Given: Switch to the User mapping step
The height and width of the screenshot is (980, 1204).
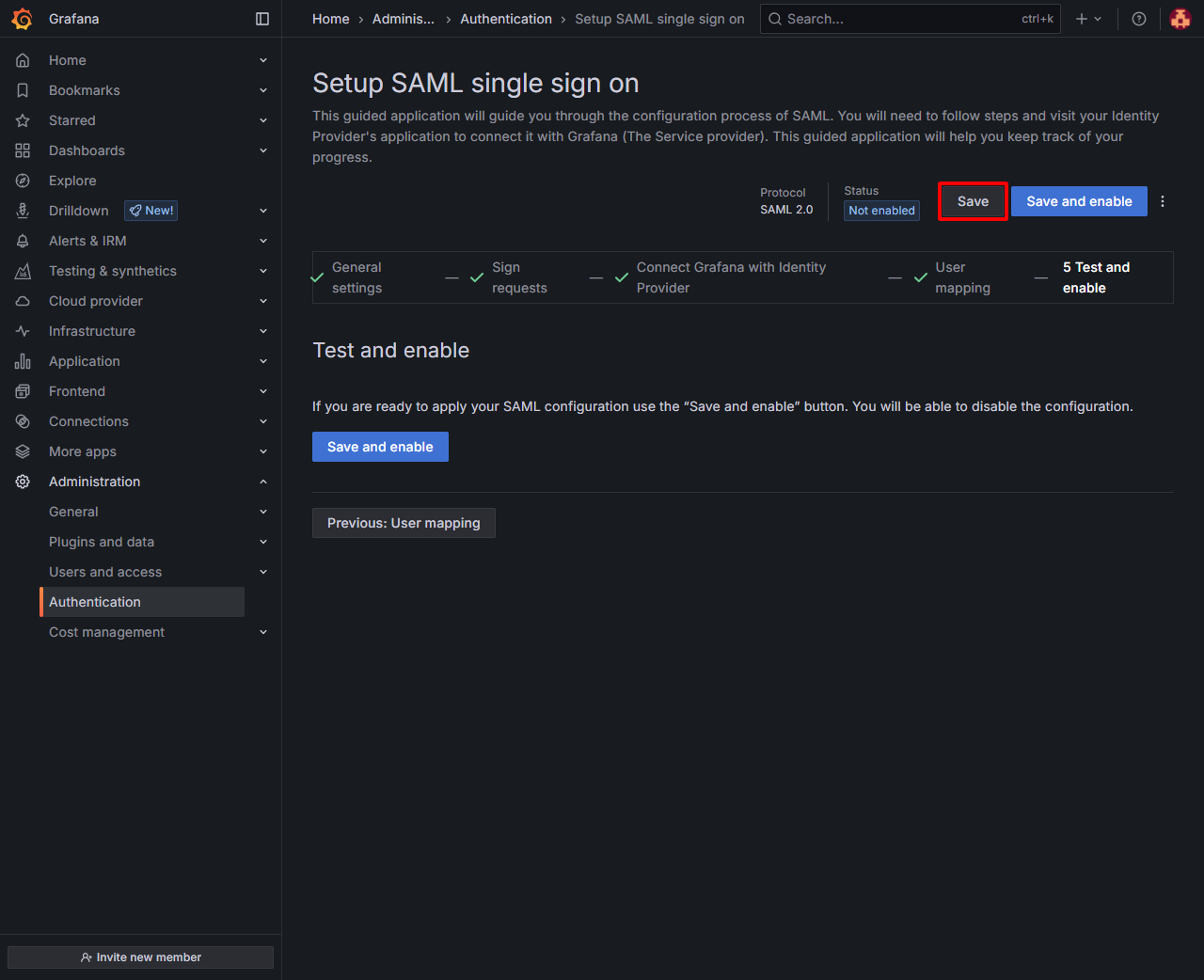Looking at the screenshot, I should point(961,277).
